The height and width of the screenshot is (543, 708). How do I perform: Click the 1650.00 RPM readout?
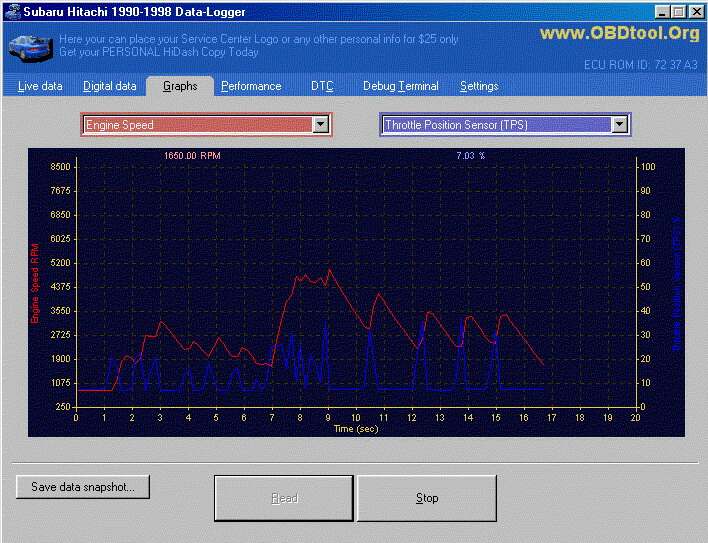tap(192, 156)
